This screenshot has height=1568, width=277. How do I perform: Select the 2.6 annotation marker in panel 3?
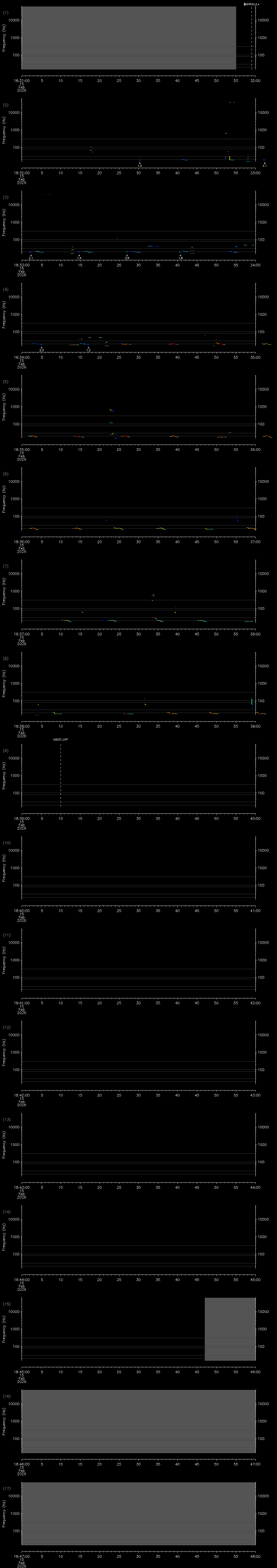(127, 258)
